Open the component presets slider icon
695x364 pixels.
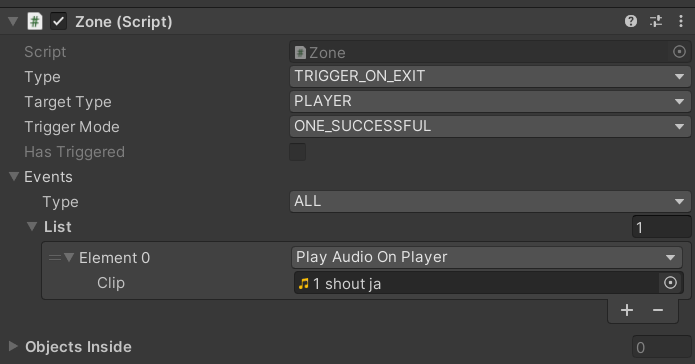656,21
